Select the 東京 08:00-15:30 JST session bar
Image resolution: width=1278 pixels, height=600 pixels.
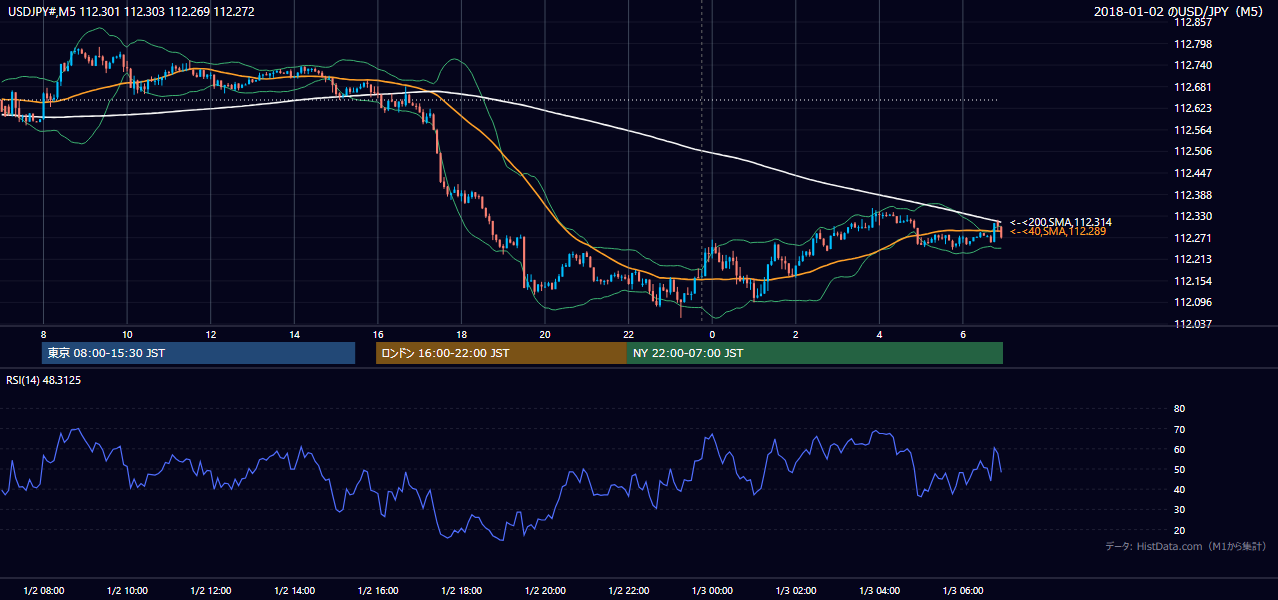click(x=198, y=353)
